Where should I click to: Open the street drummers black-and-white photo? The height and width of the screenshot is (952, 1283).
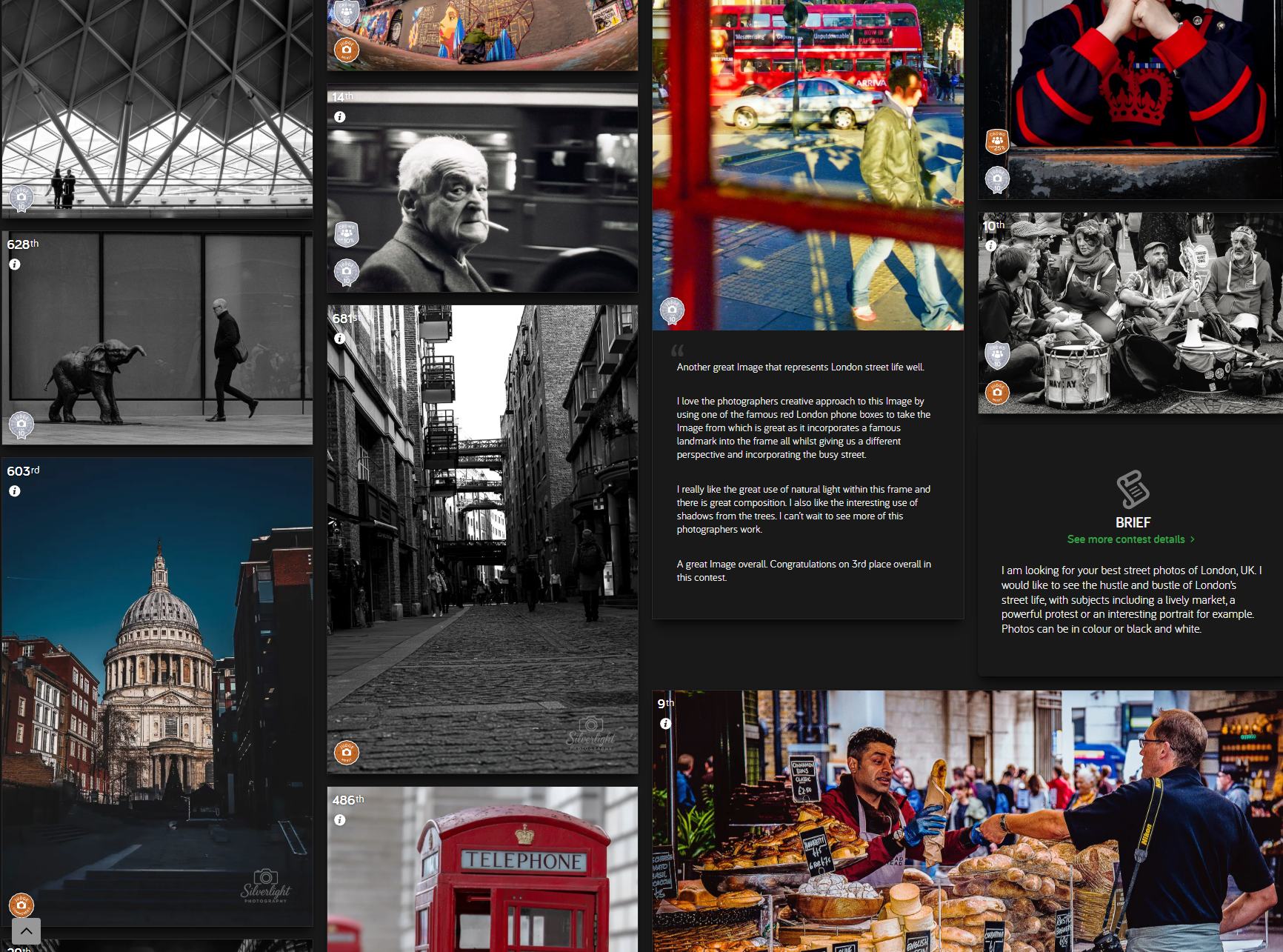tap(1130, 313)
